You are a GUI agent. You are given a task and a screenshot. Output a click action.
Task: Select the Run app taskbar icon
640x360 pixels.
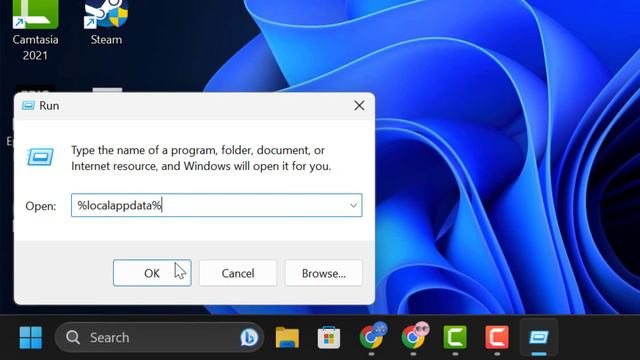539,338
